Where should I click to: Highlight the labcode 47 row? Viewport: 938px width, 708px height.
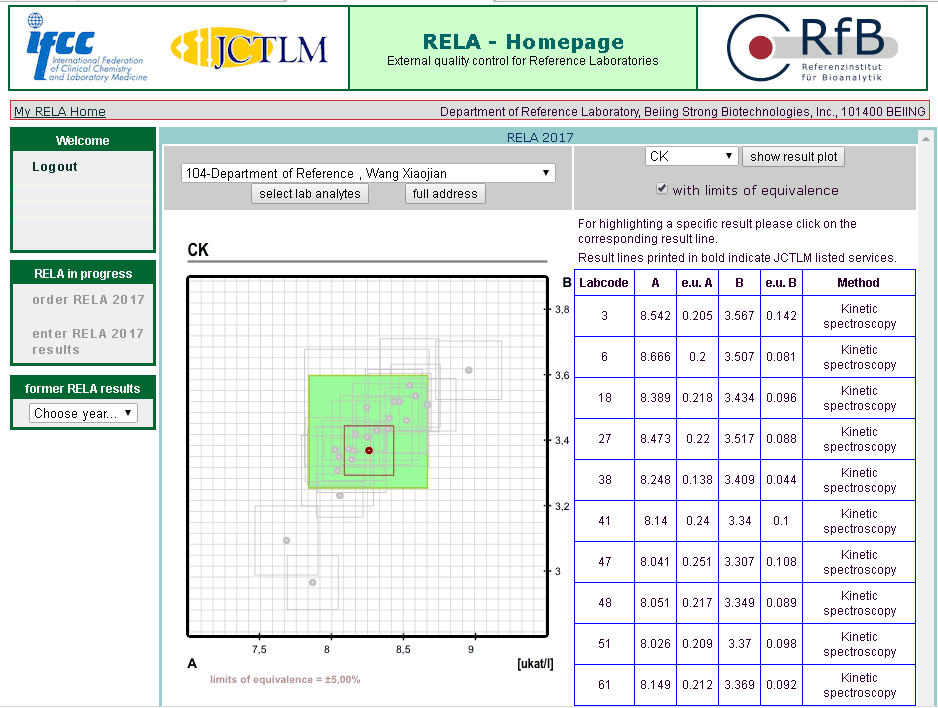click(745, 562)
